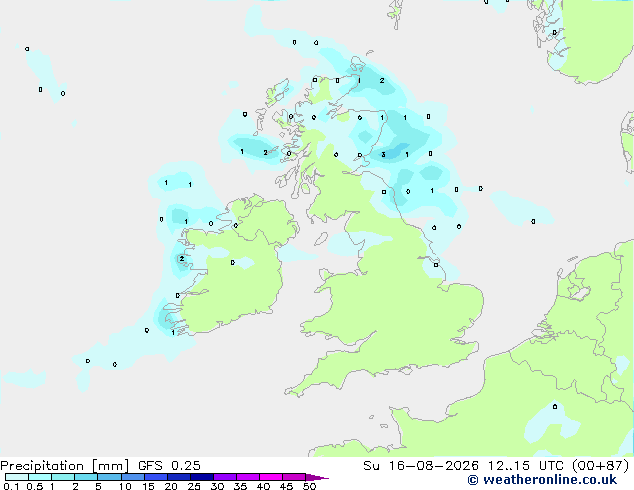The height and width of the screenshot is (490, 634).
Task: Click the 'GFS 0.25' model label
Action: coord(169,466)
